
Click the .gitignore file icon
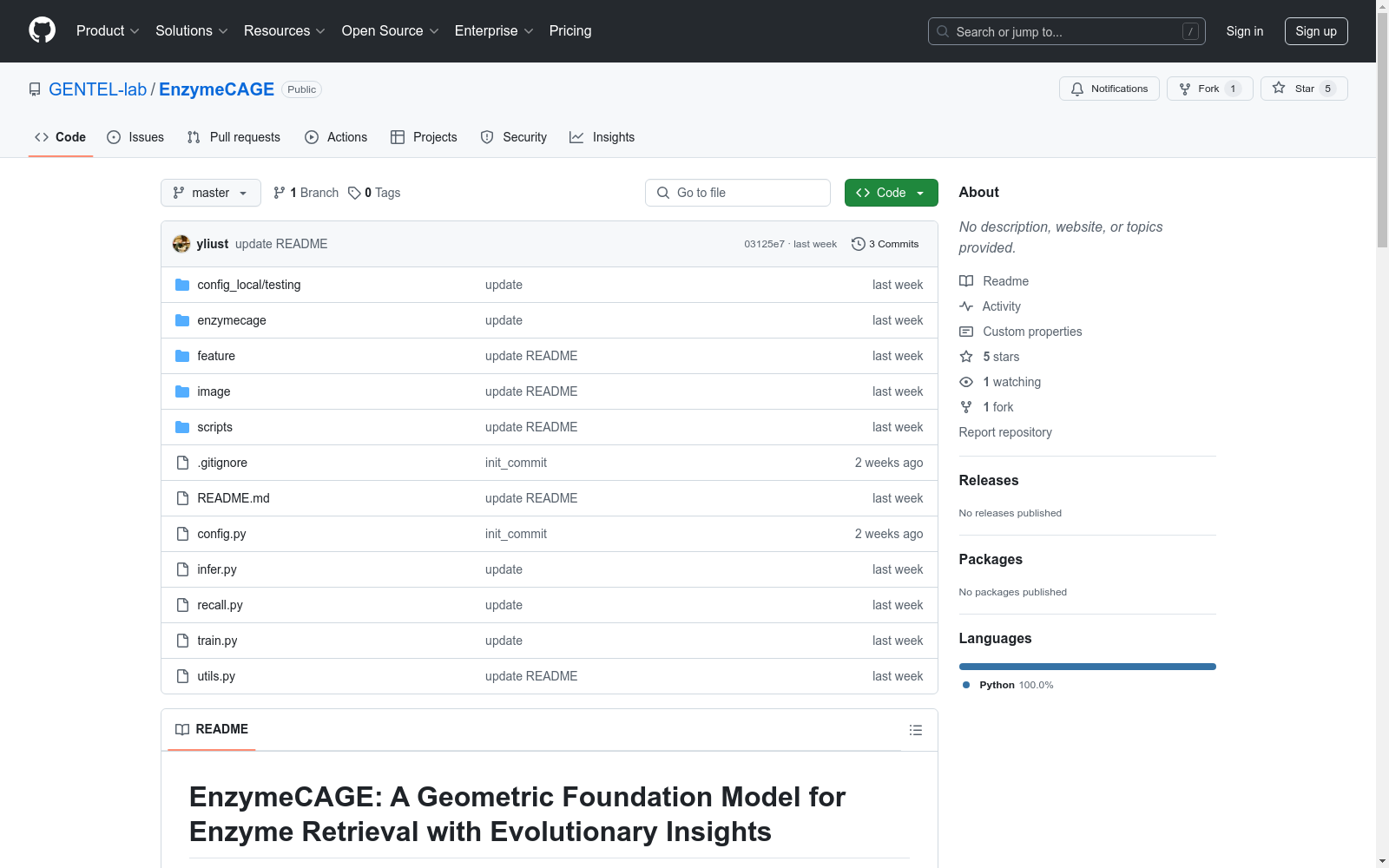(182, 463)
